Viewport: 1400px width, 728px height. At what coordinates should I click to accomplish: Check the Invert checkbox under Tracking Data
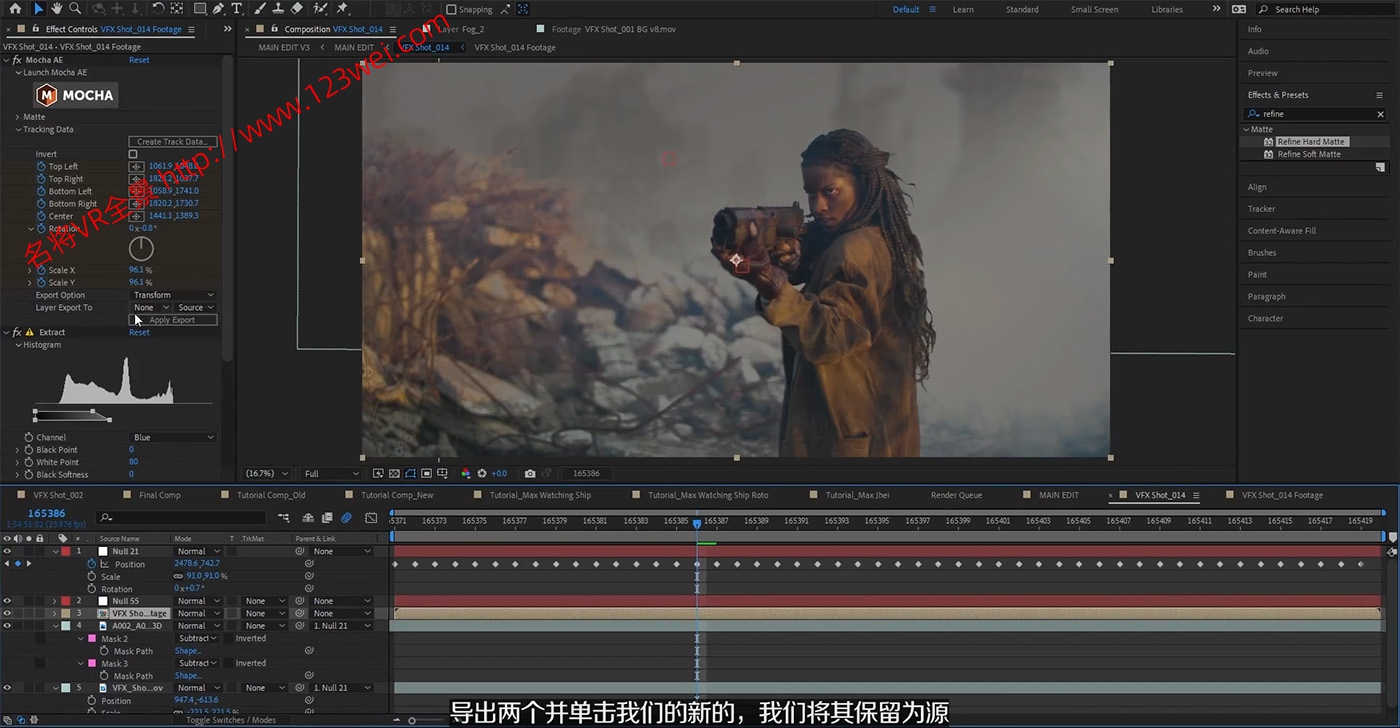[133, 154]
